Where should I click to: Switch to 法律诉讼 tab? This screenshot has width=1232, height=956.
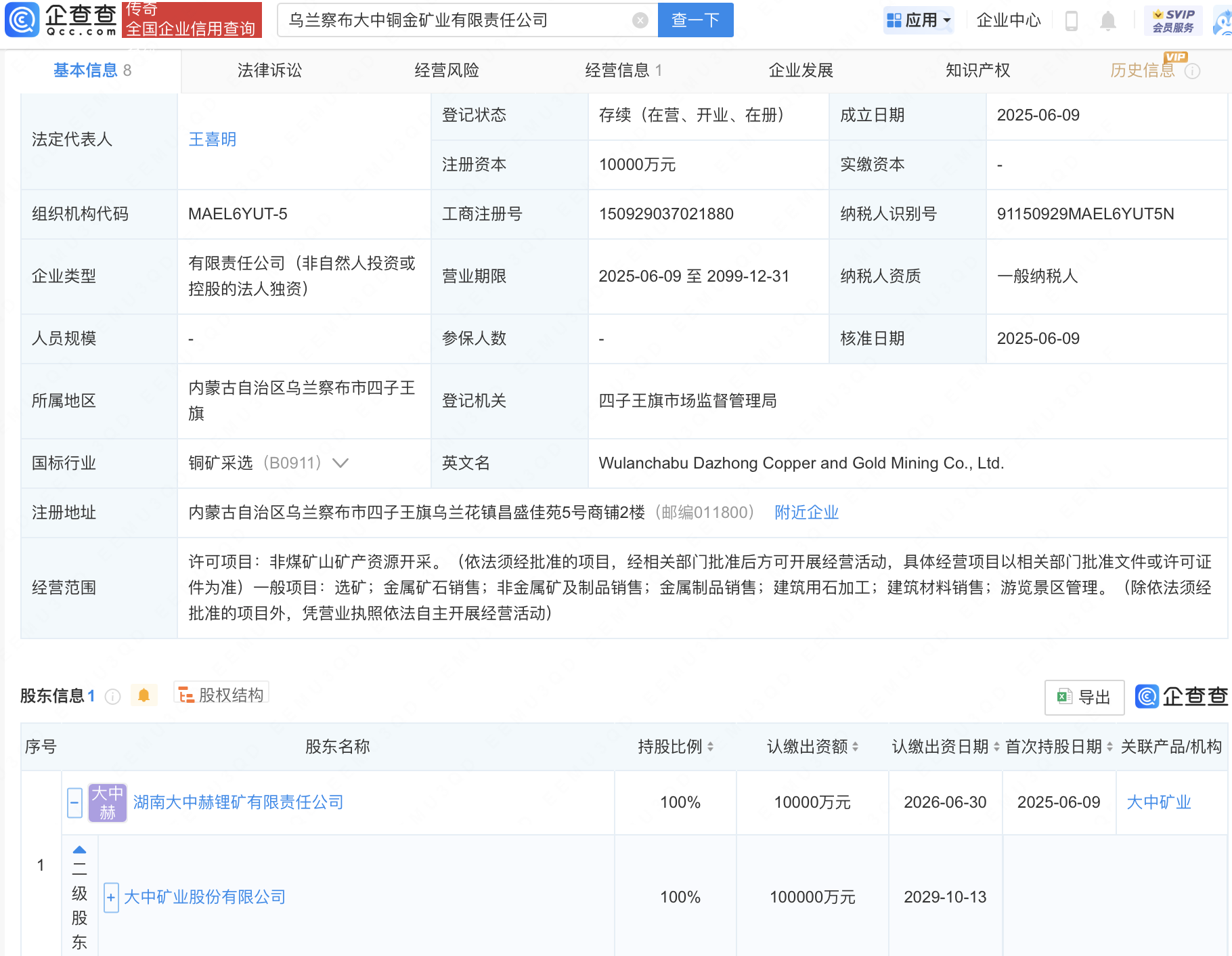tap(269, 70)
